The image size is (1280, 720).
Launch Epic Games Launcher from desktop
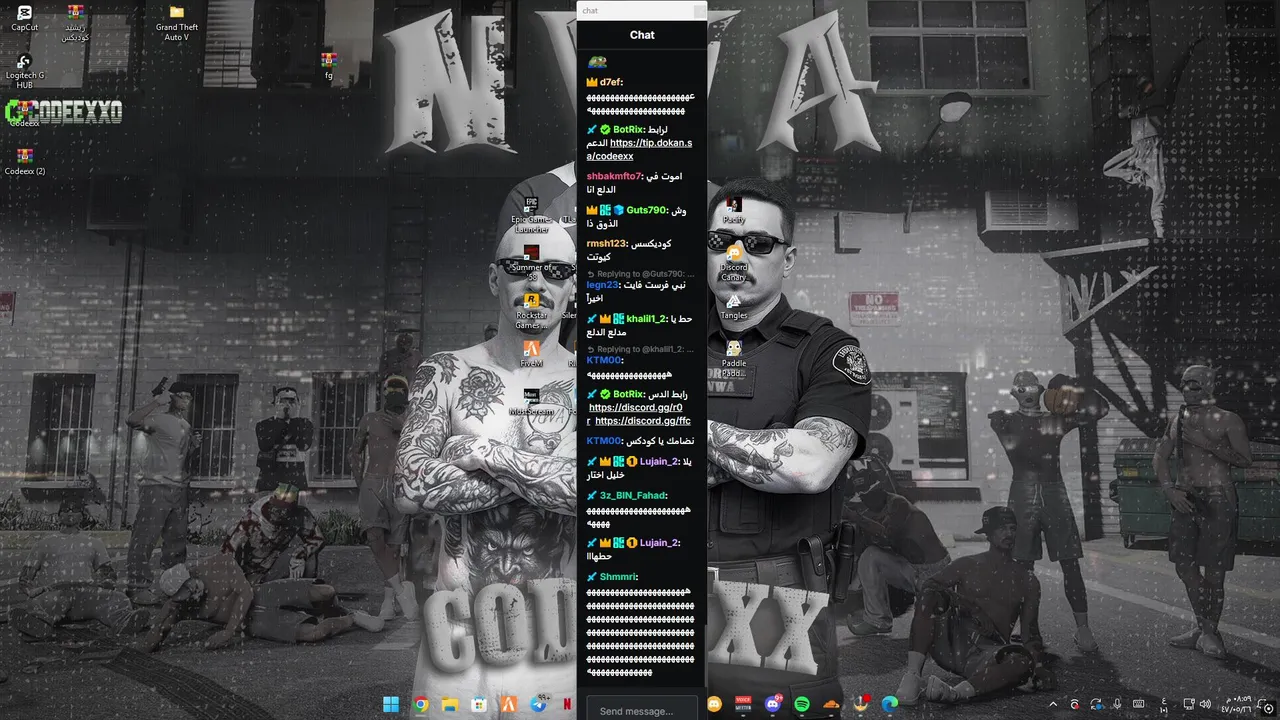pos(531,215)
